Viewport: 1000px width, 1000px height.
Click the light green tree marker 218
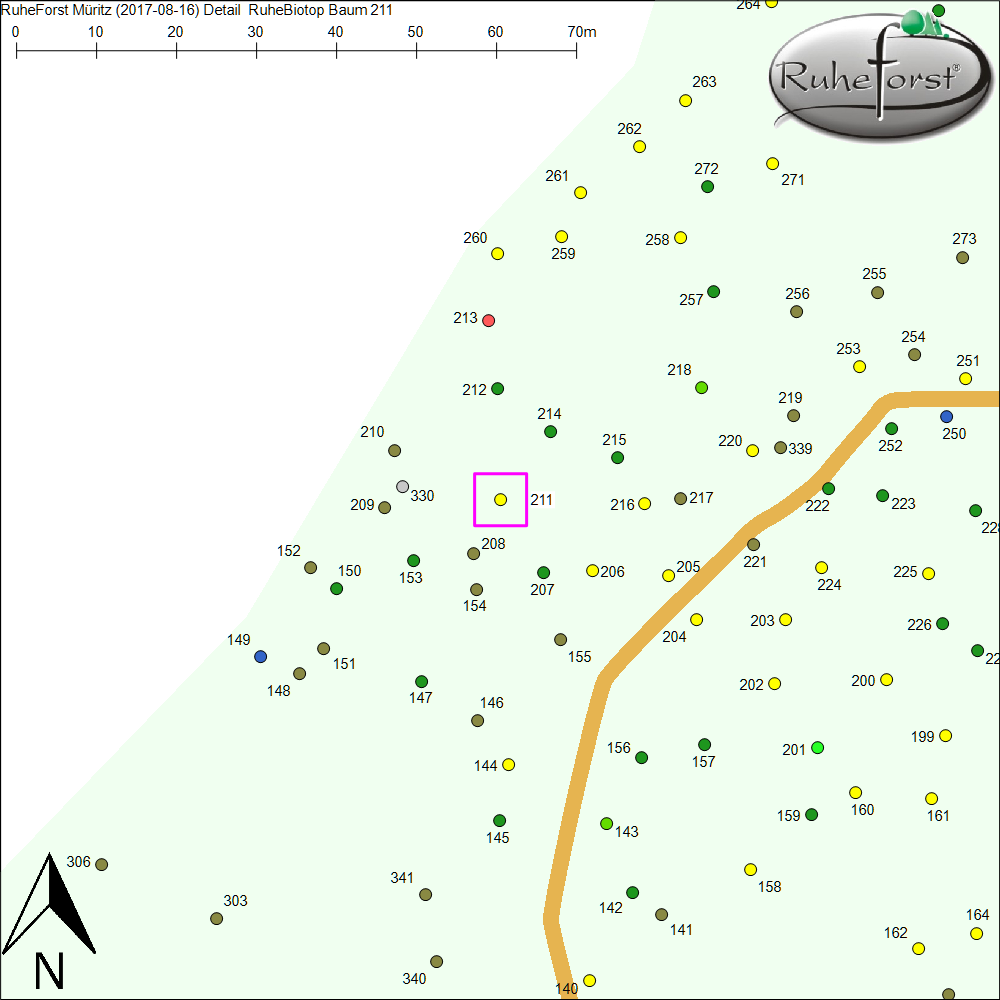(x=701, y=388)
